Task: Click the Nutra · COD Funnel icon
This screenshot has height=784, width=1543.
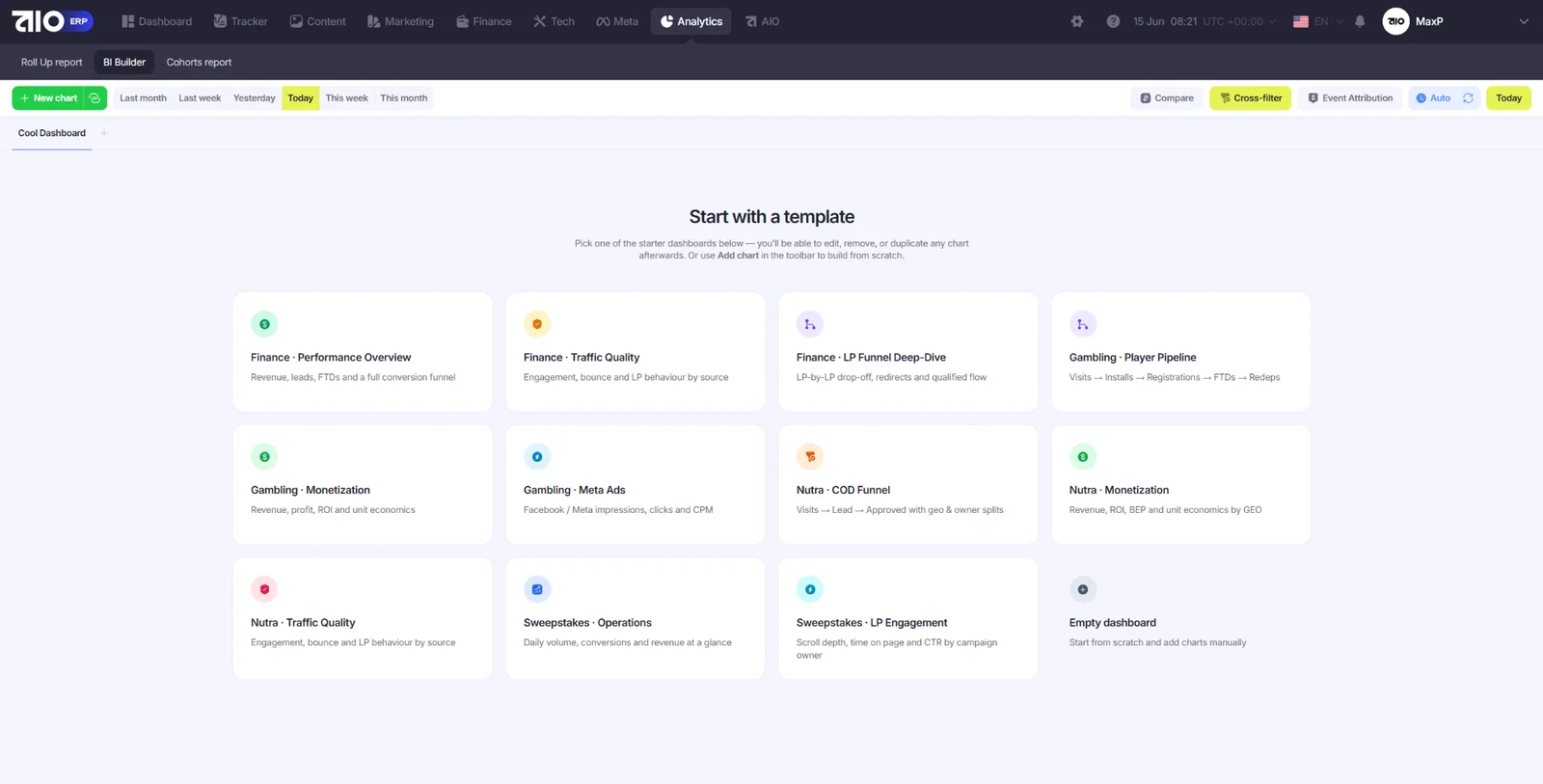Action: click(x=810, y=456)
